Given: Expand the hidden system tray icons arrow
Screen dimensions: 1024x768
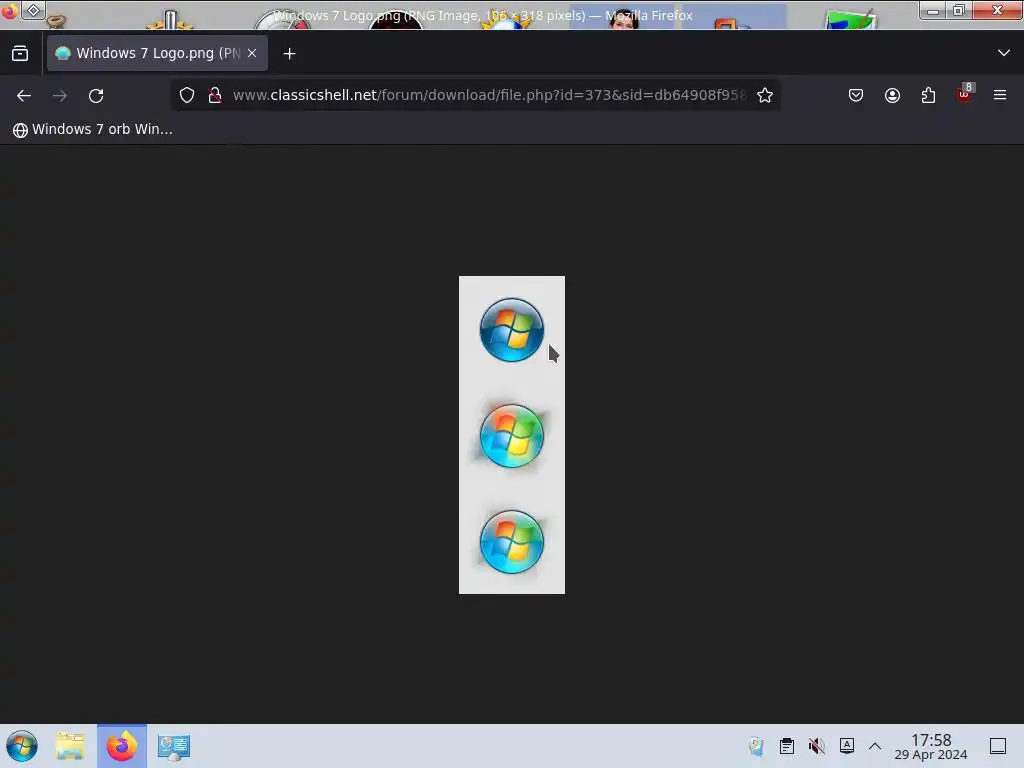Looking at the screenshot, I should pos(875,746).
